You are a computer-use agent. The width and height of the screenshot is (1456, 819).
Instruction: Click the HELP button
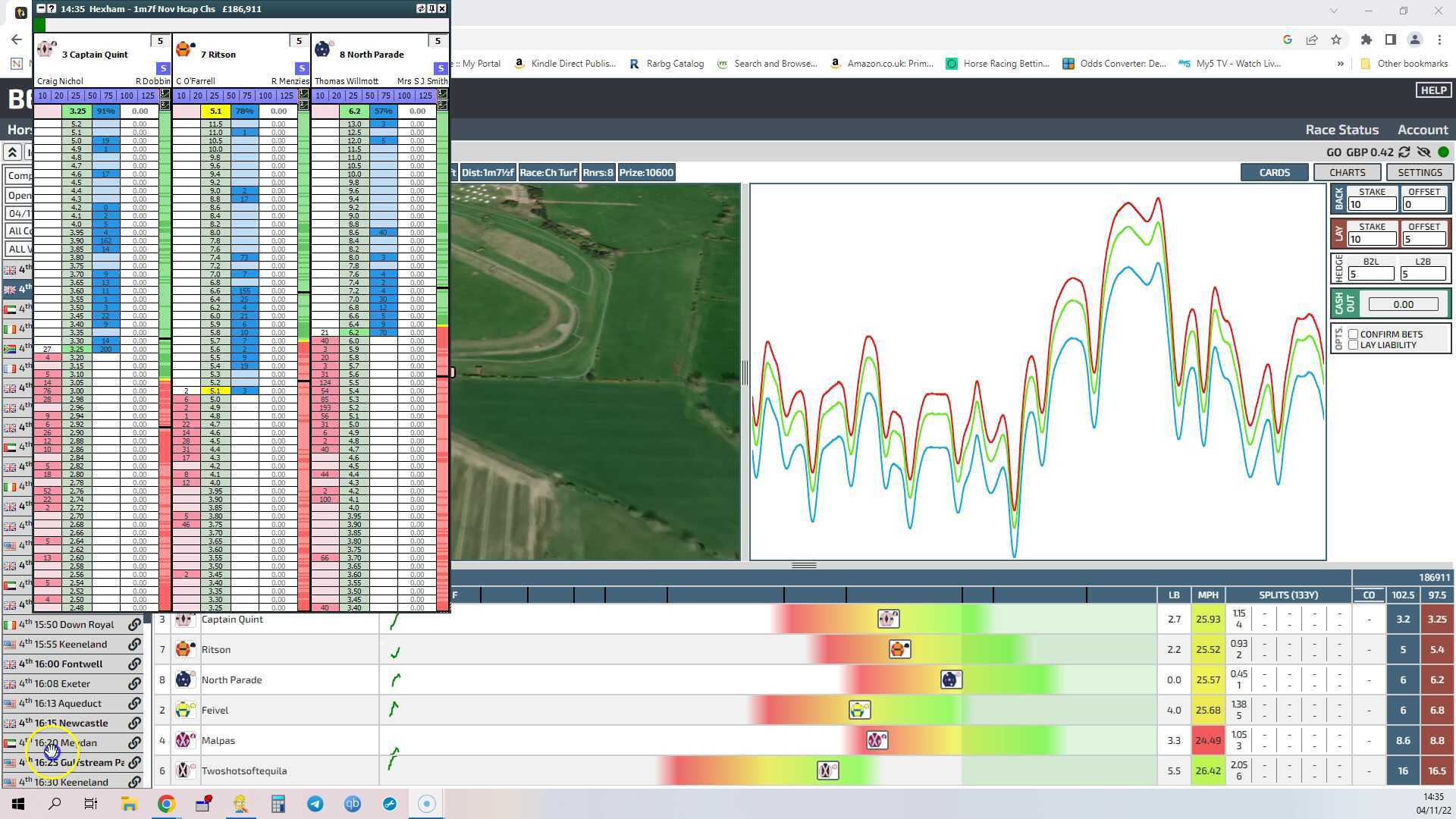pos(1432,90)
